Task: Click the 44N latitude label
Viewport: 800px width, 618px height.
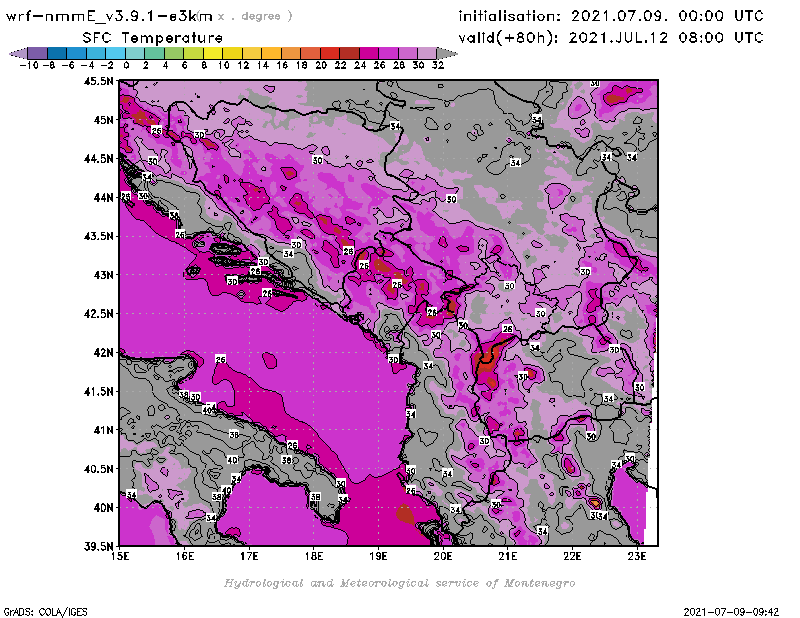Action: (x=103, y=197)
